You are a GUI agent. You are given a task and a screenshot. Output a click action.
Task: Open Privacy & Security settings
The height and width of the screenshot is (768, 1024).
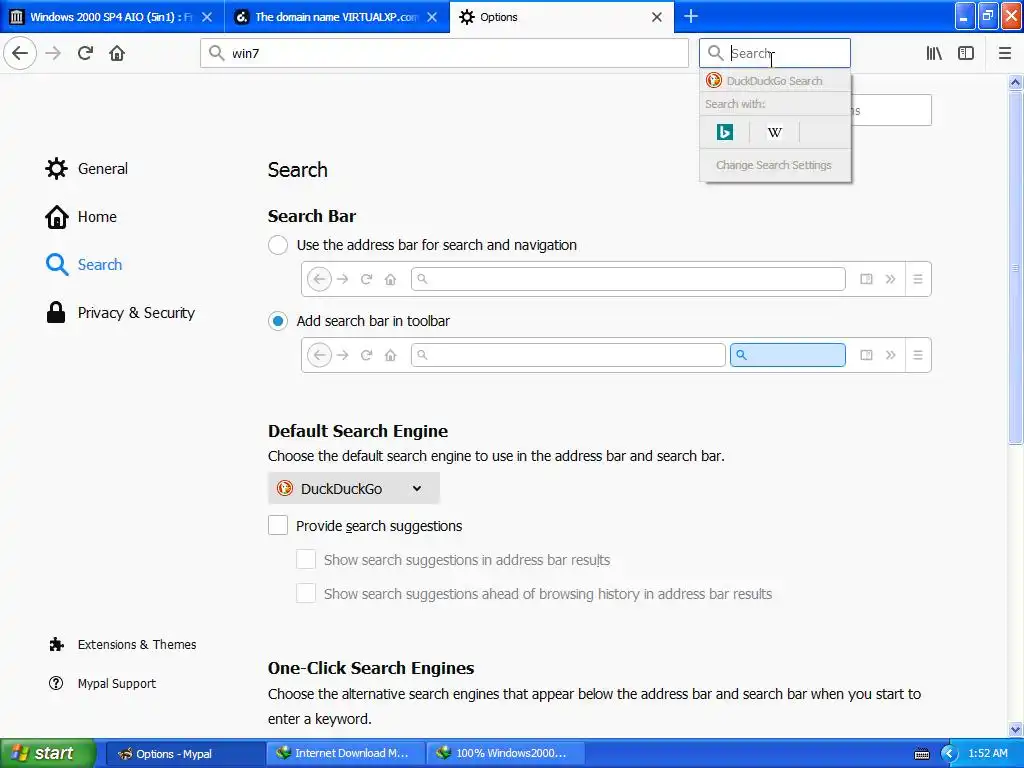click(x=120, y=313)
